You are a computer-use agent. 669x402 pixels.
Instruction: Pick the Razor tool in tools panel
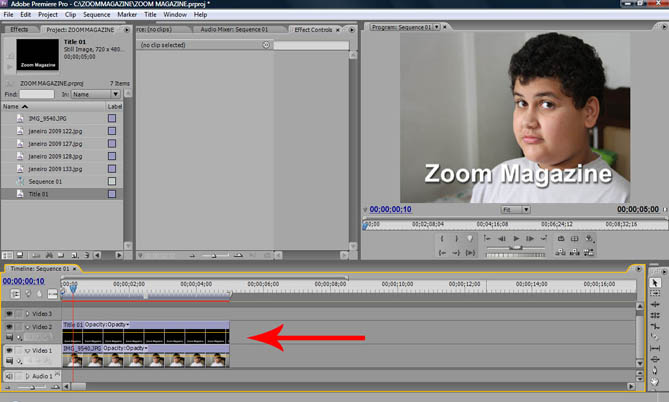point(655,337)
